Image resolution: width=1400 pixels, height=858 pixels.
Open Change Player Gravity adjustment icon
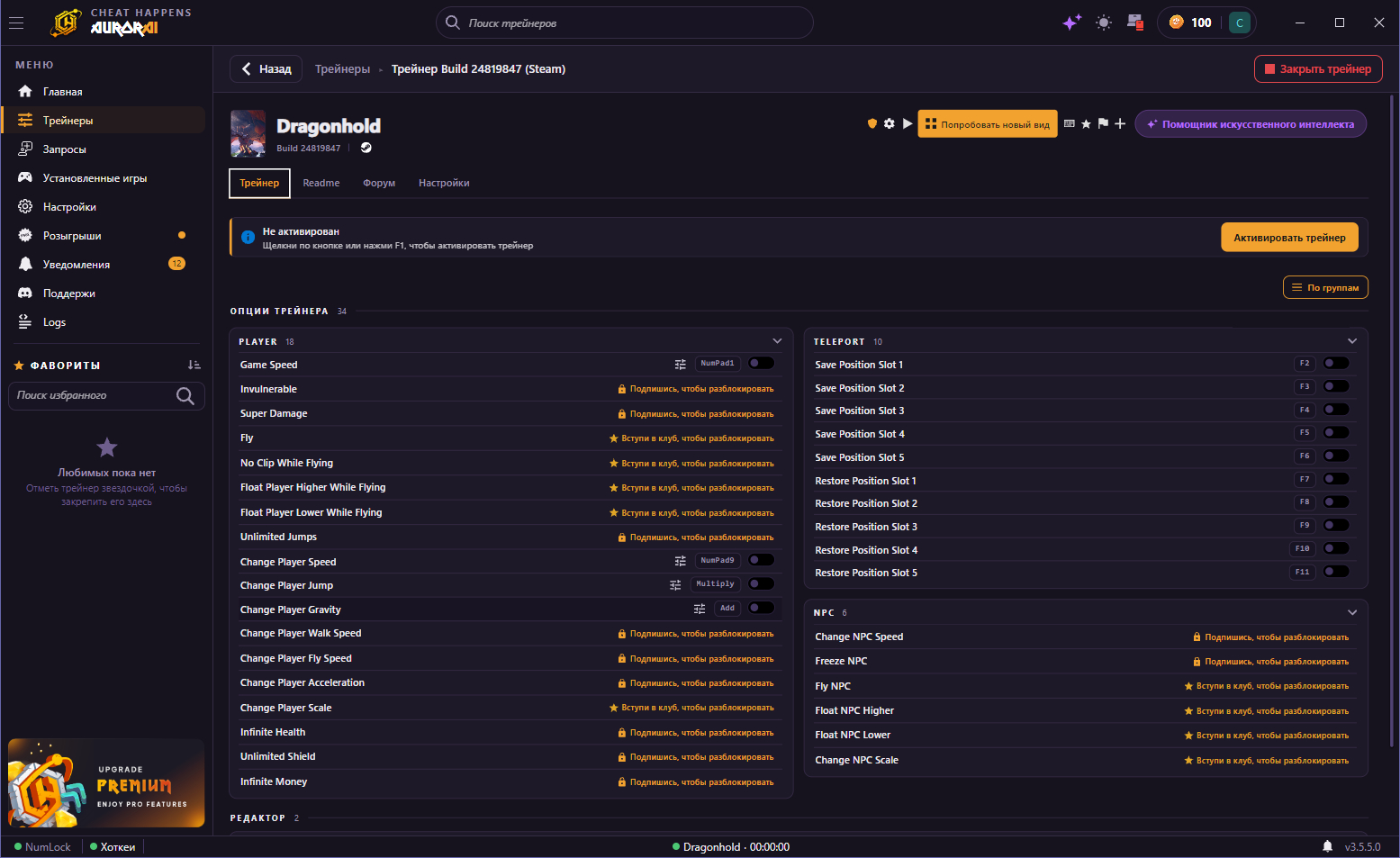(x=700, y=609)
